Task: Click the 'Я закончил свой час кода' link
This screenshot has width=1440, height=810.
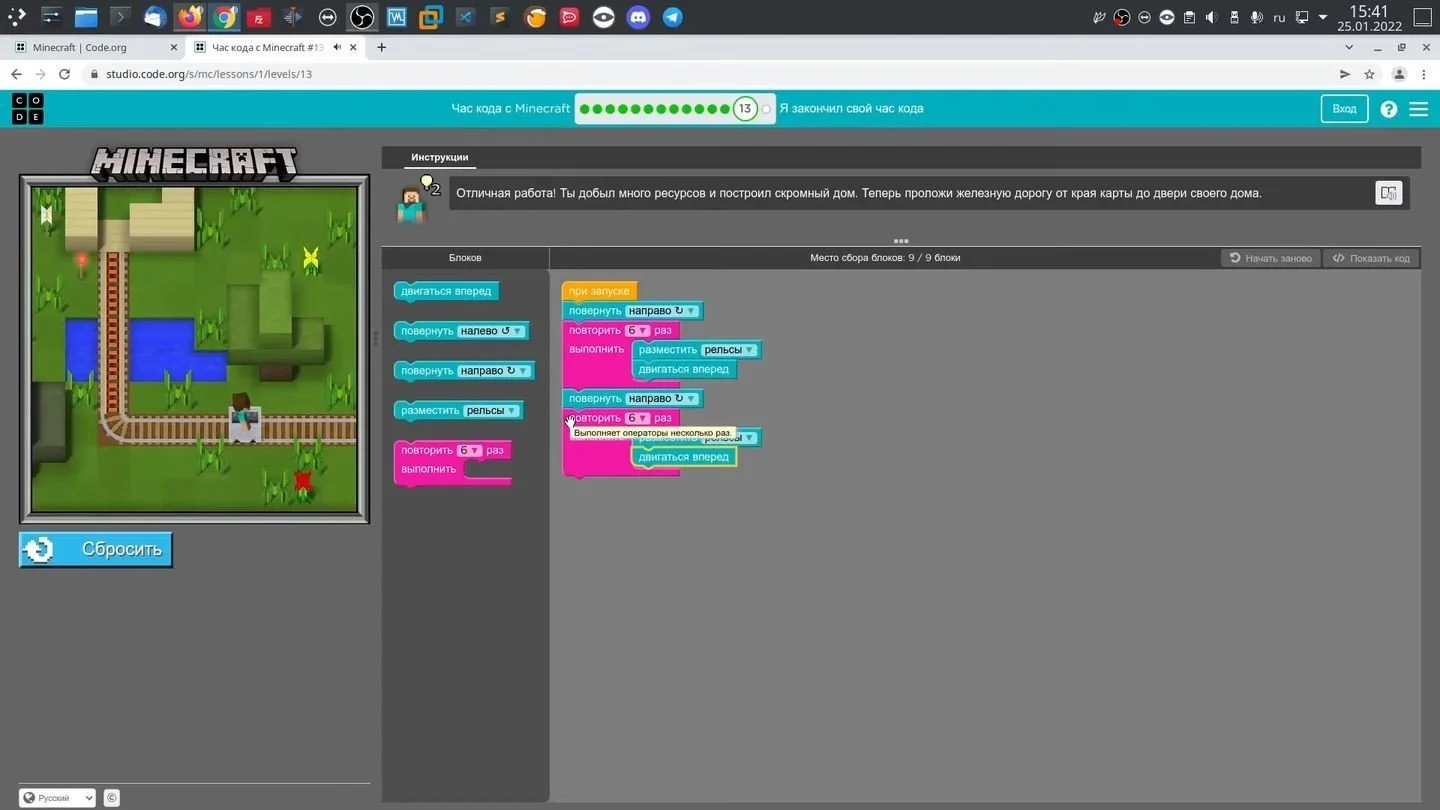Action: [851, 108]
